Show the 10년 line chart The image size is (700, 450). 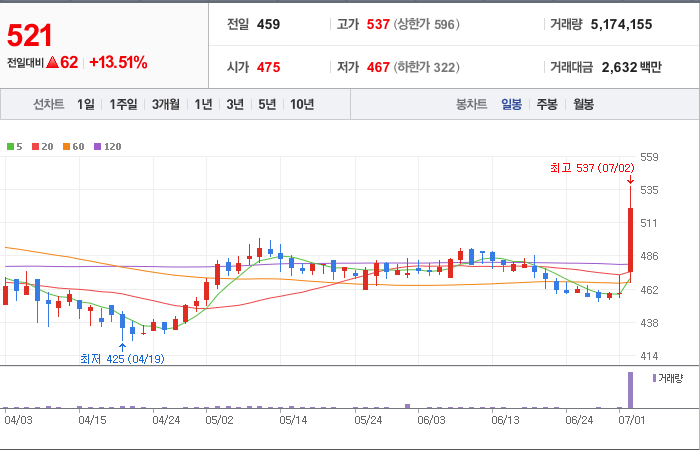[x=302, y=104]
